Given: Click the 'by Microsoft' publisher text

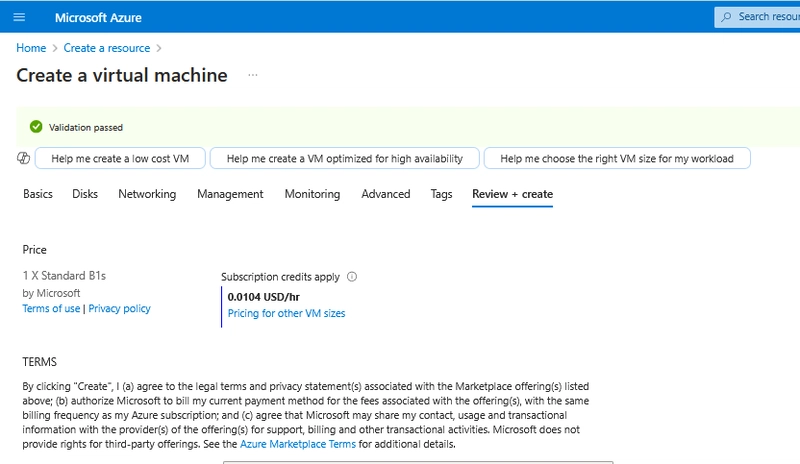Looking at the screenshot, I should tap(51, 293).
